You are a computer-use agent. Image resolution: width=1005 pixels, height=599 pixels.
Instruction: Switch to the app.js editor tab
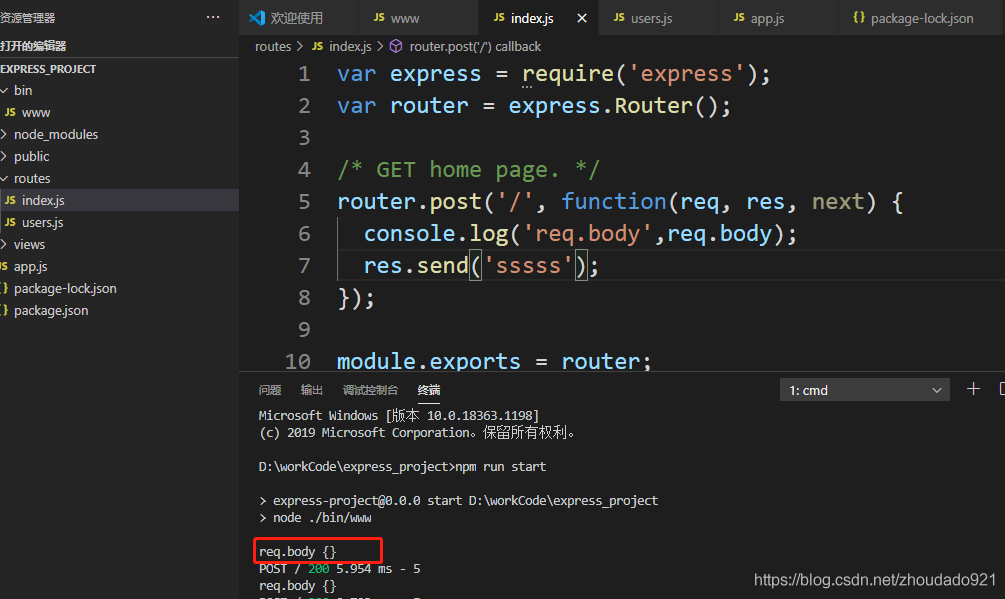(x=767, y=19)
